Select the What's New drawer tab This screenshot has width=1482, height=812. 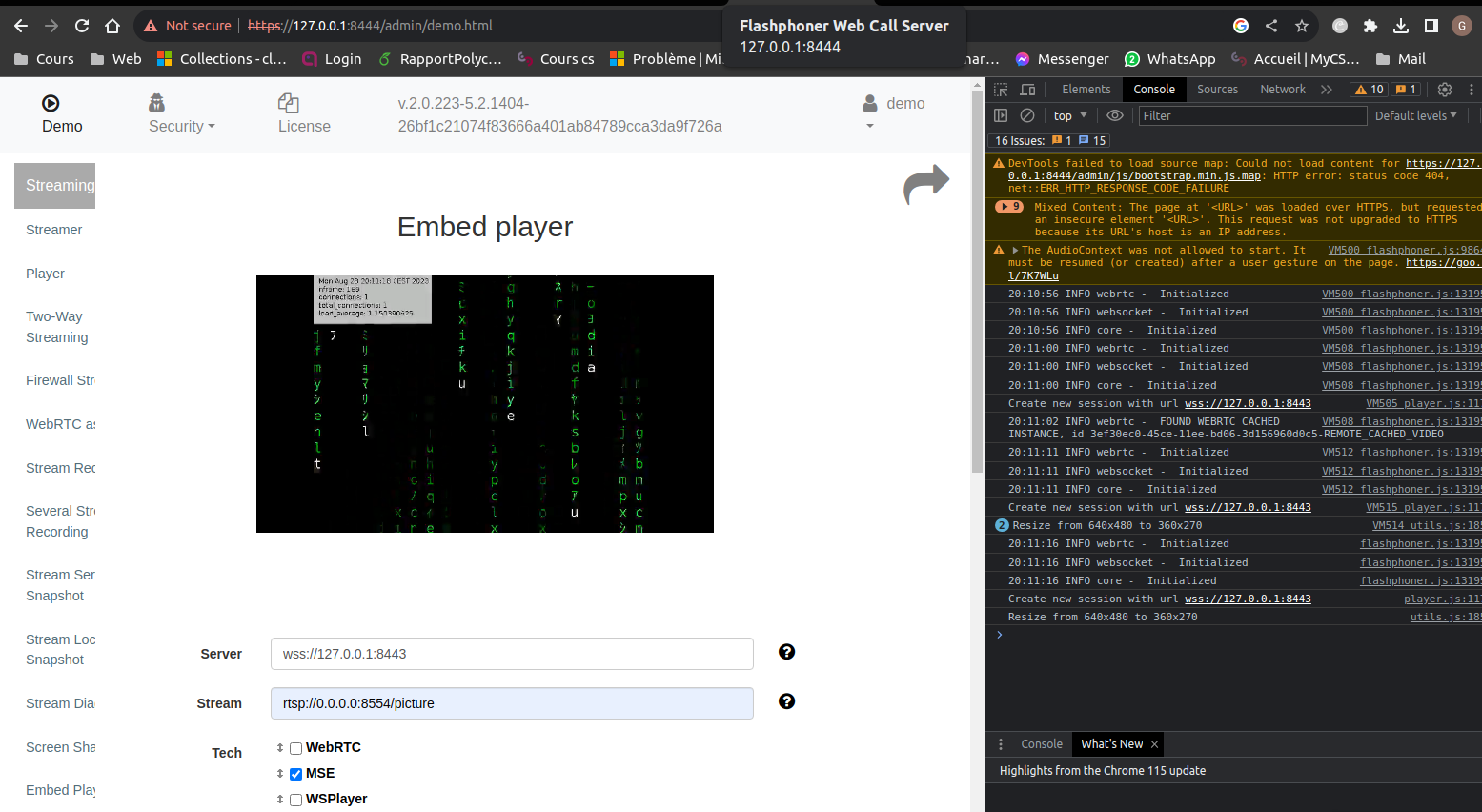1111,744
